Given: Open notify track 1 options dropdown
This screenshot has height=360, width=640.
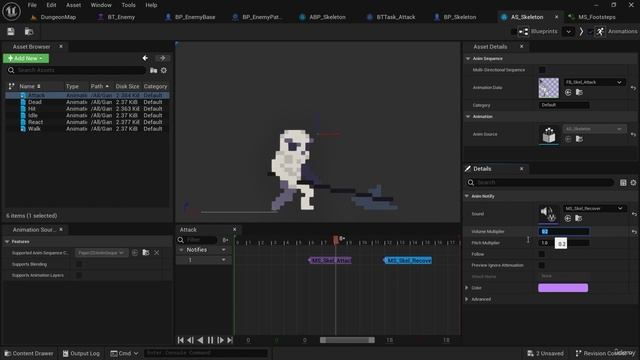Looking at the screenshot, I should tap(224, 260).
